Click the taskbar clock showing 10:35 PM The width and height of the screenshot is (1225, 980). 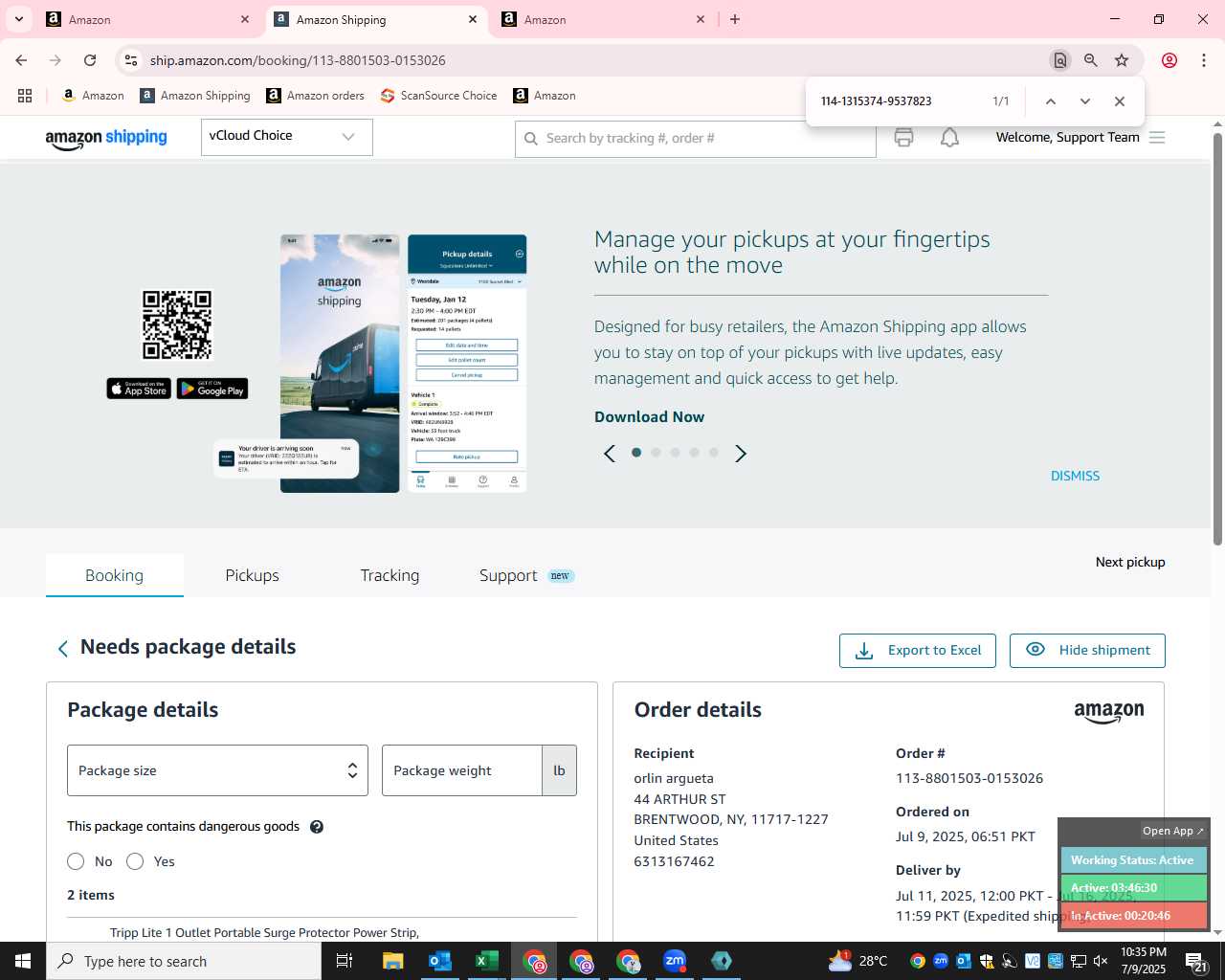1144,961
